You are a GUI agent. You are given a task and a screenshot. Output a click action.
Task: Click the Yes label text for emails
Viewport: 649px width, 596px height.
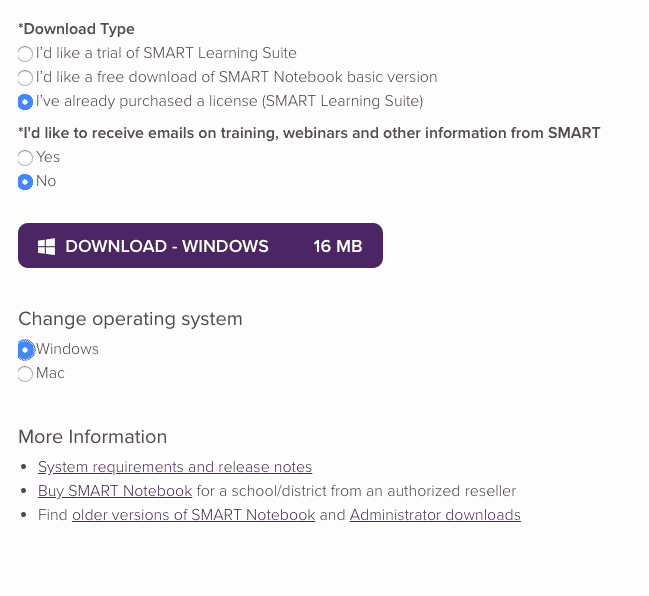point(48,157)
